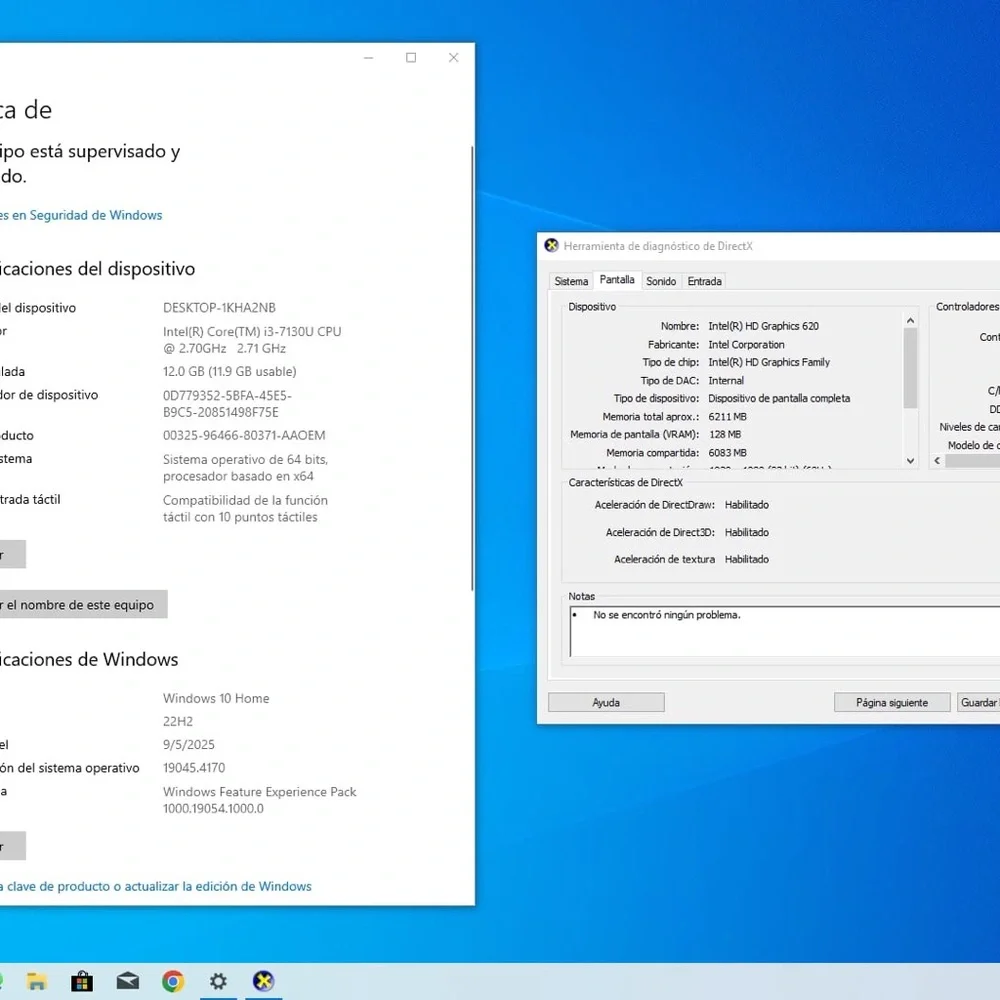Click the Notas text box

pyautogui.click(x=784, y=631)
